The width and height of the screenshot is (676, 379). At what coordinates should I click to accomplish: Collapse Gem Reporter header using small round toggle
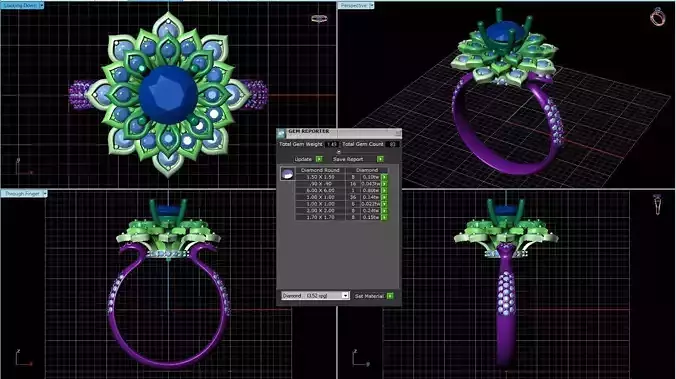click(x=338, y=152)
